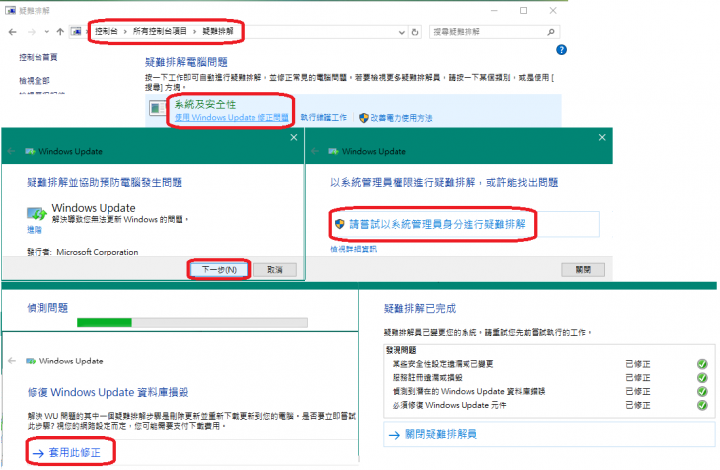Go back in the Control Panel window
720x470 pixels.
click(x=12, y=32)
